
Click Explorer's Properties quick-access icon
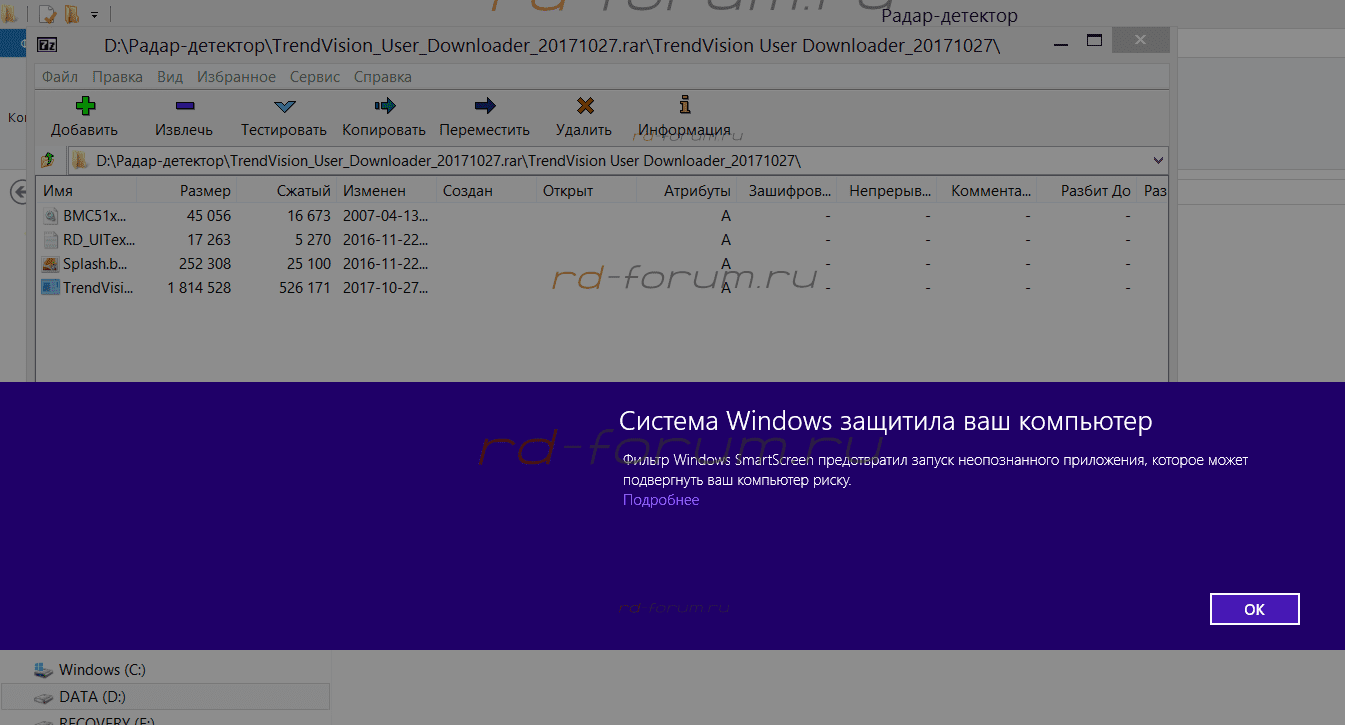[47, 14]
